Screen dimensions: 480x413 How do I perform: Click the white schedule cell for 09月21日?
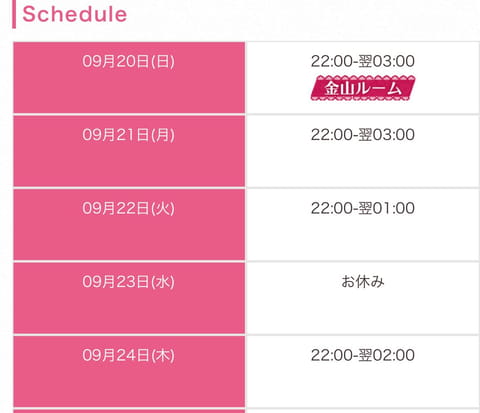[x=363, y=151]
